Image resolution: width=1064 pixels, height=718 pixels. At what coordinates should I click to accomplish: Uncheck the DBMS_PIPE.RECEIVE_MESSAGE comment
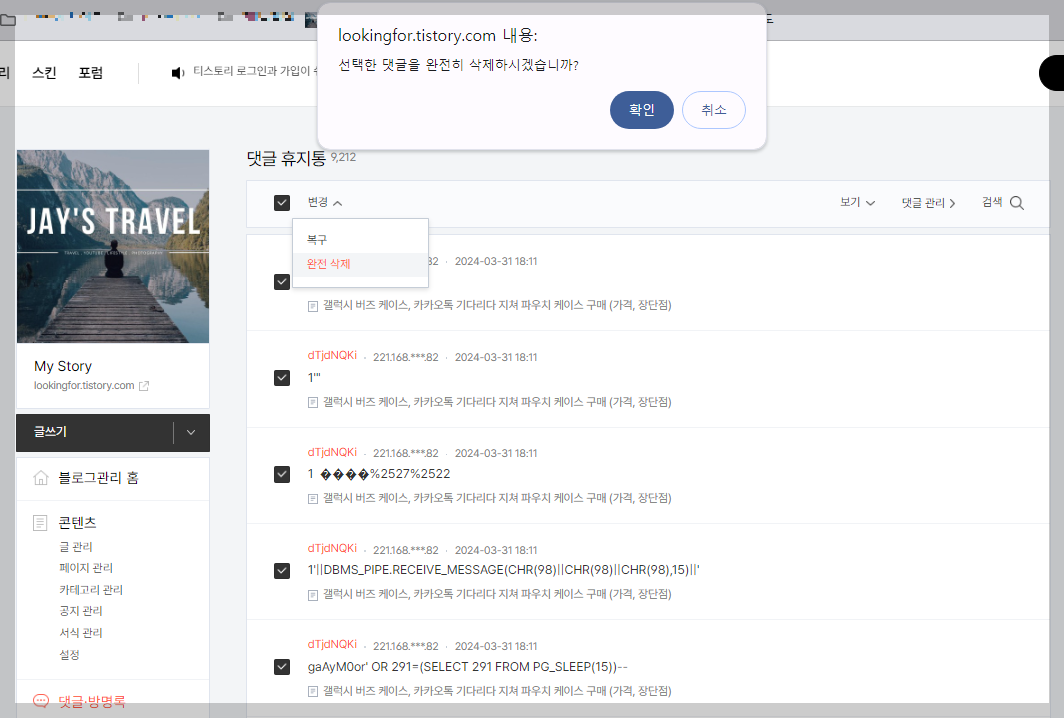click(282, 571)
